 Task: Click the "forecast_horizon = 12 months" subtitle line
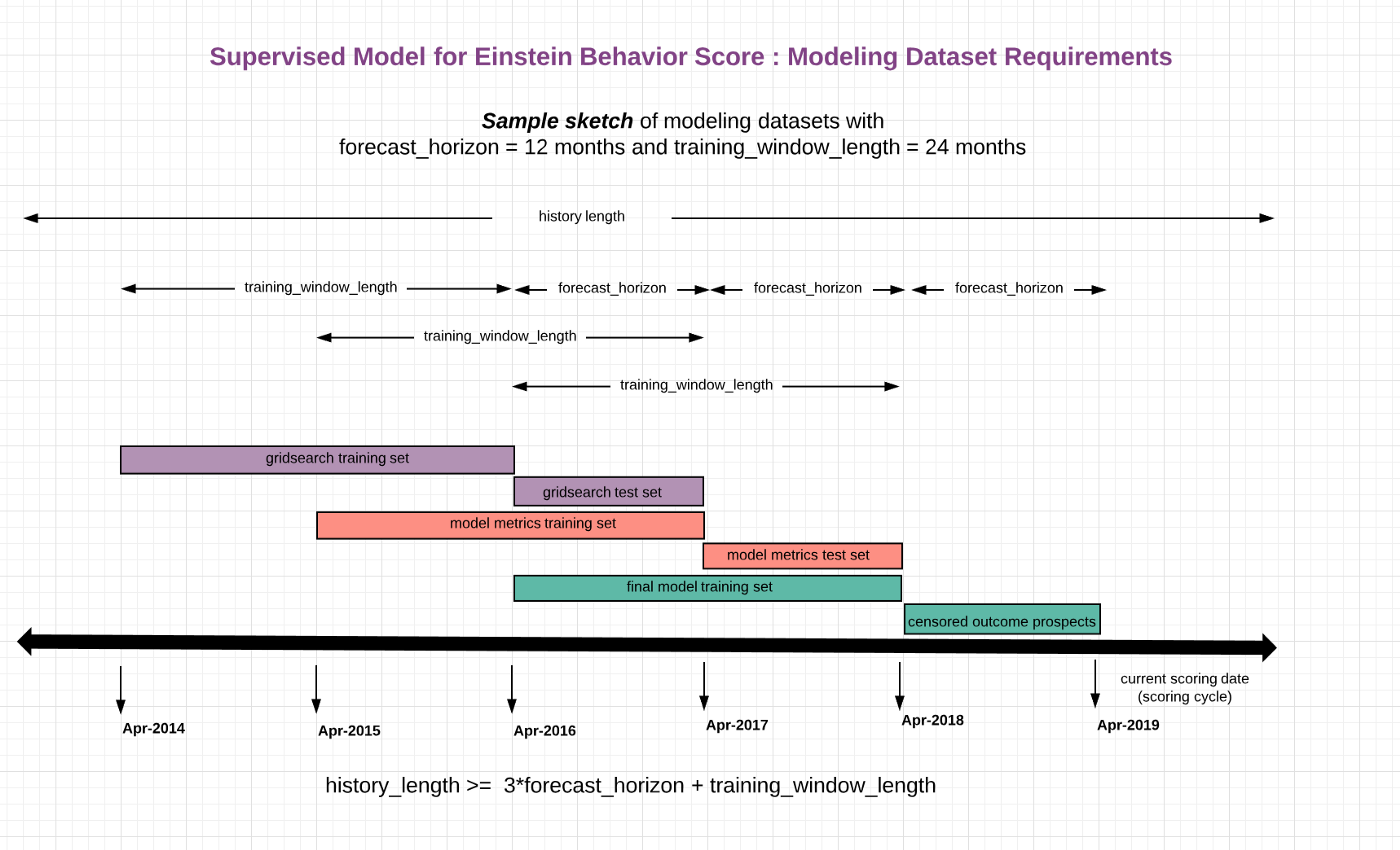pos(683,147)
